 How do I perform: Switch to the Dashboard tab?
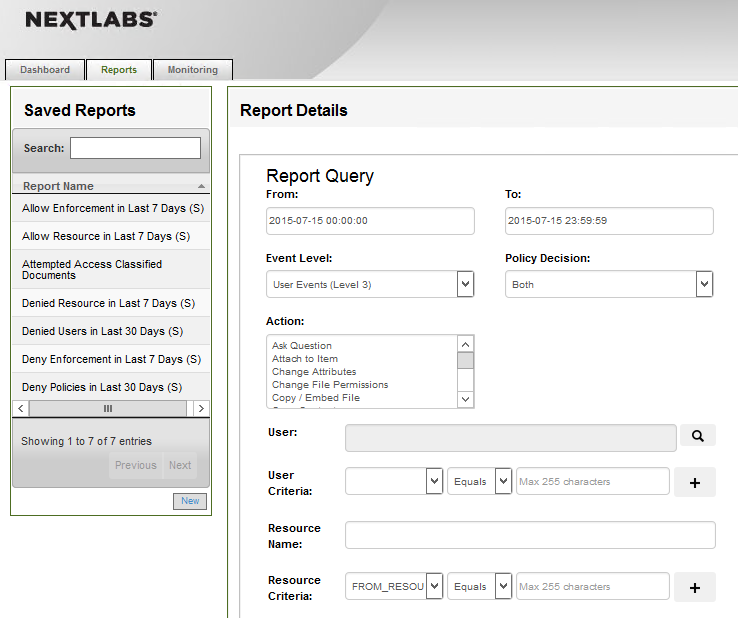click(45, 70)
